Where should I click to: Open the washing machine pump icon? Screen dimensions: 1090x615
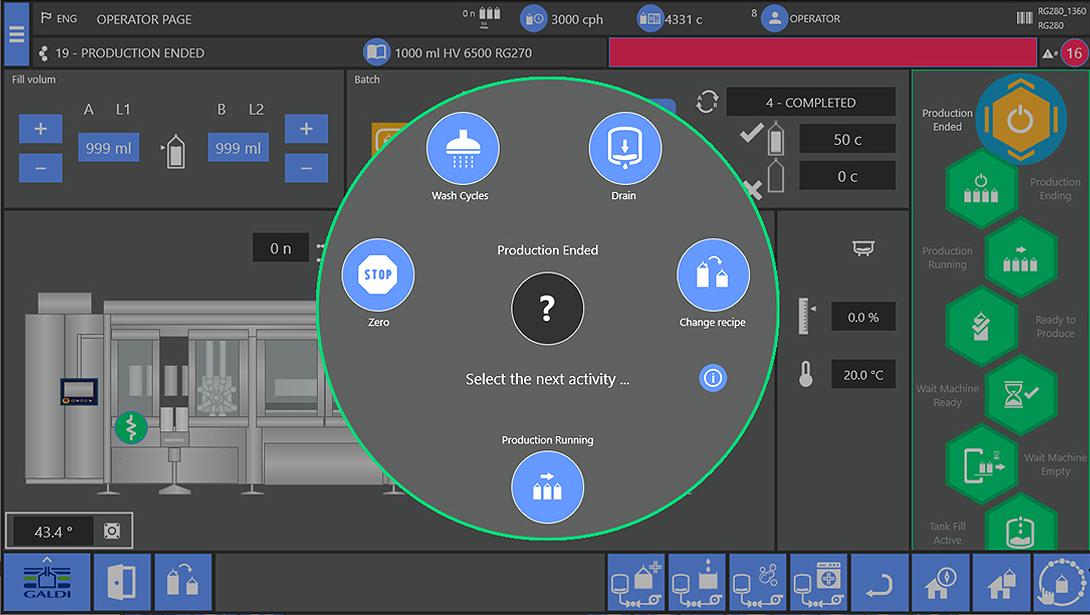pyautogui.click(x=819, y=582)
